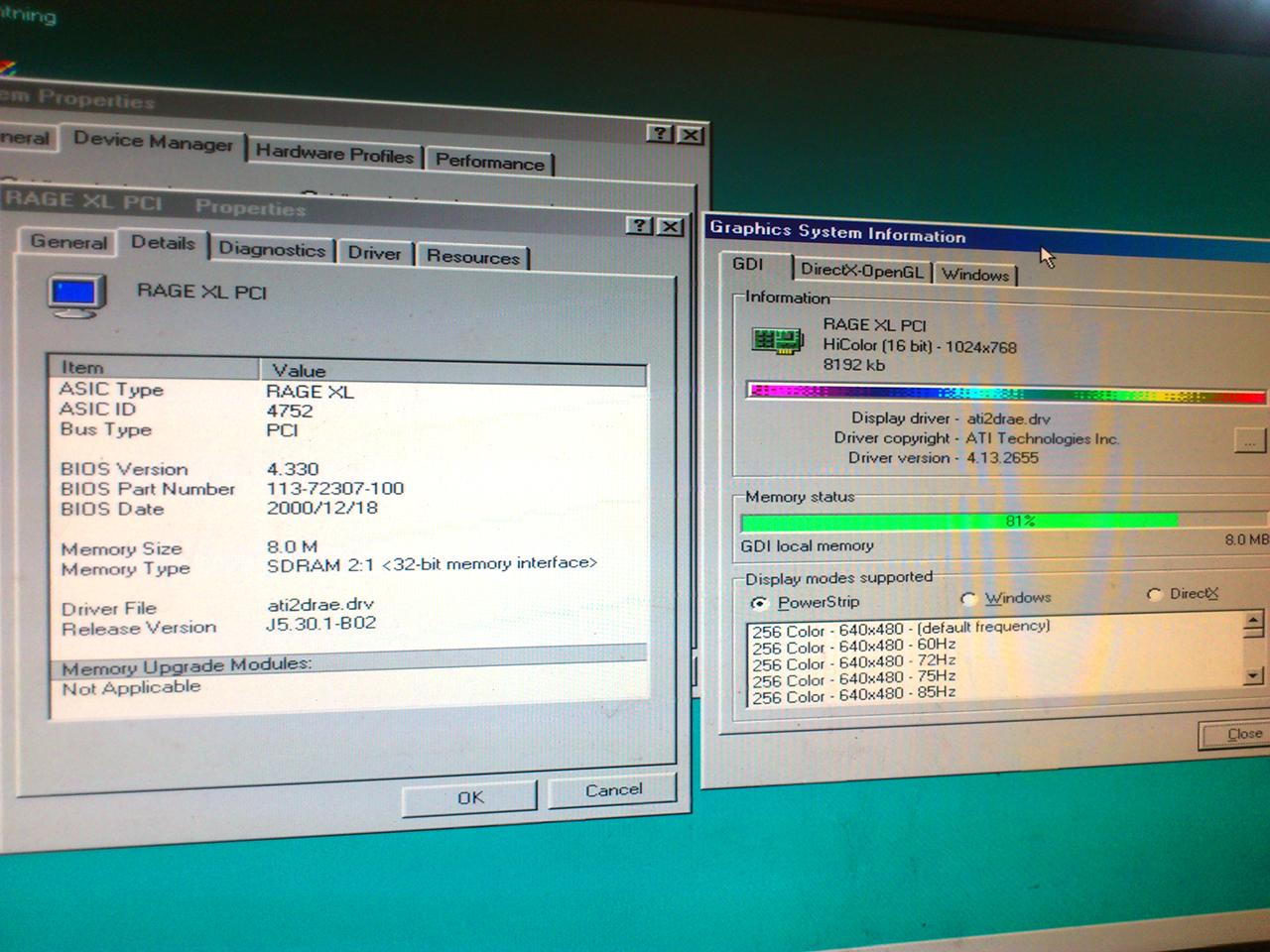Click the help question mark in System Properties
Viewport: 1270px width, 952px height.
[x=660, y=133]
